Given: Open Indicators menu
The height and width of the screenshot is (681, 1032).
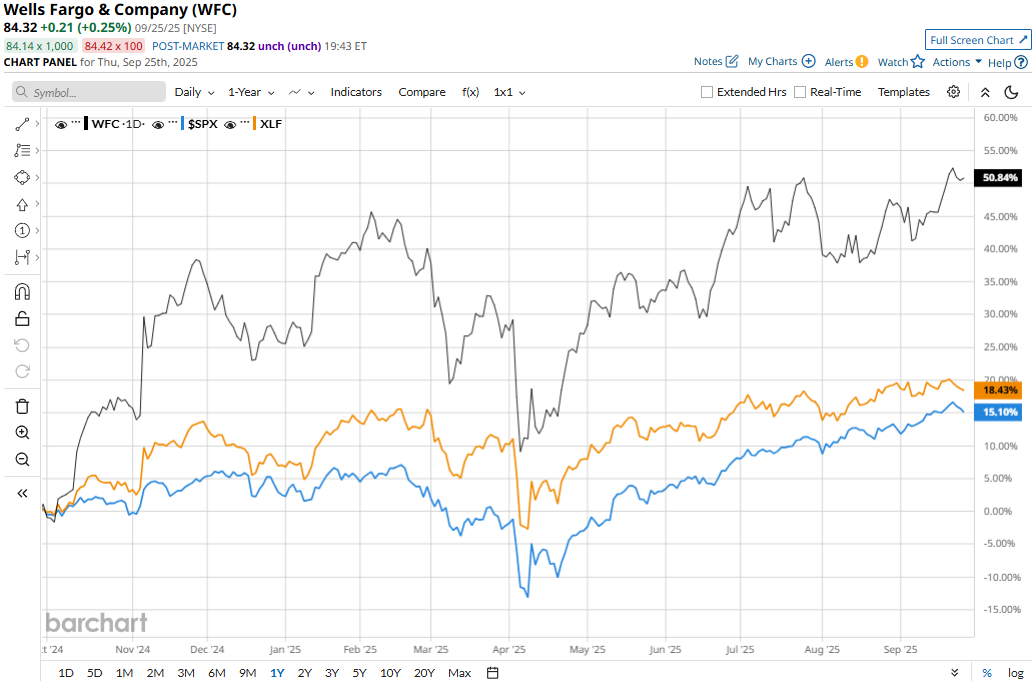Looking at the screenshot, I should point(356,92).
